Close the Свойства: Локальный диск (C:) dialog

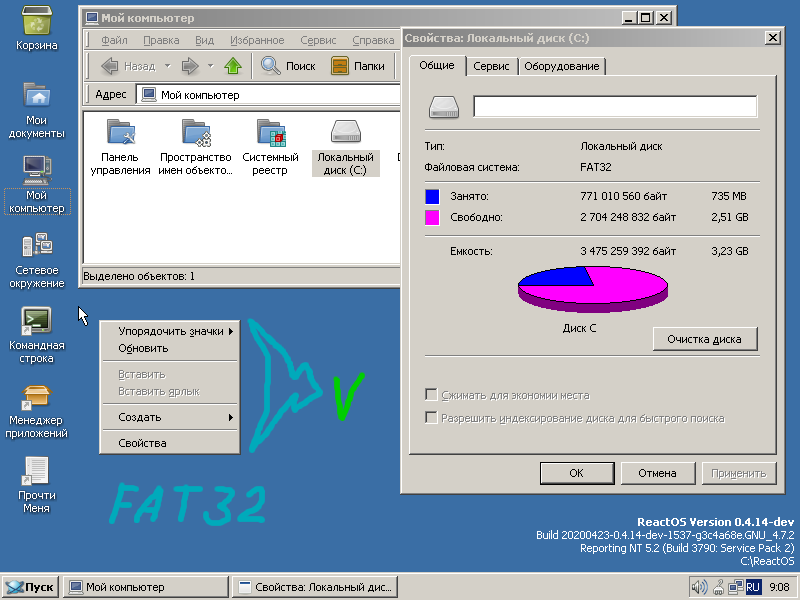click(x=772, y=38)
